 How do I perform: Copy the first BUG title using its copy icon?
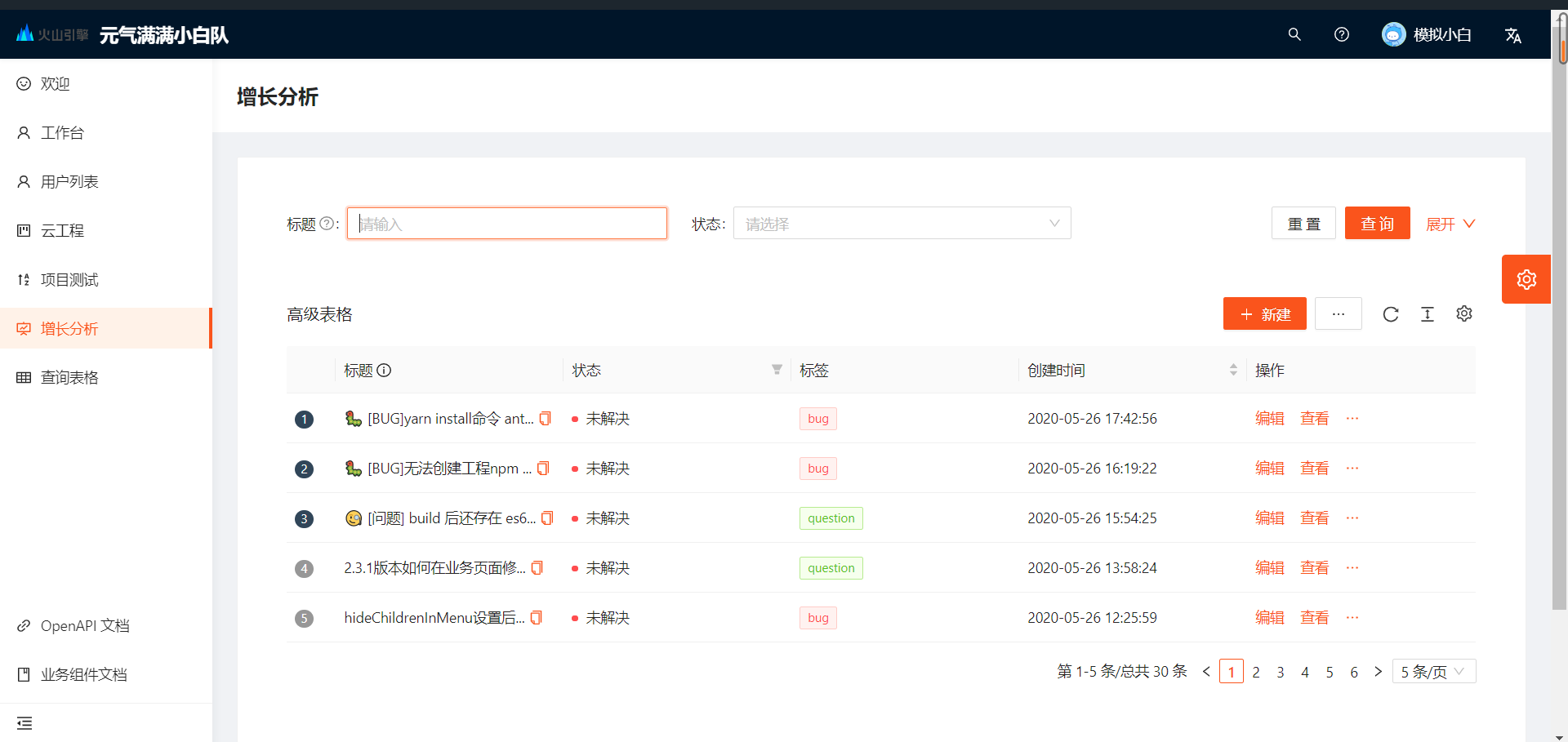pos(544,418)
